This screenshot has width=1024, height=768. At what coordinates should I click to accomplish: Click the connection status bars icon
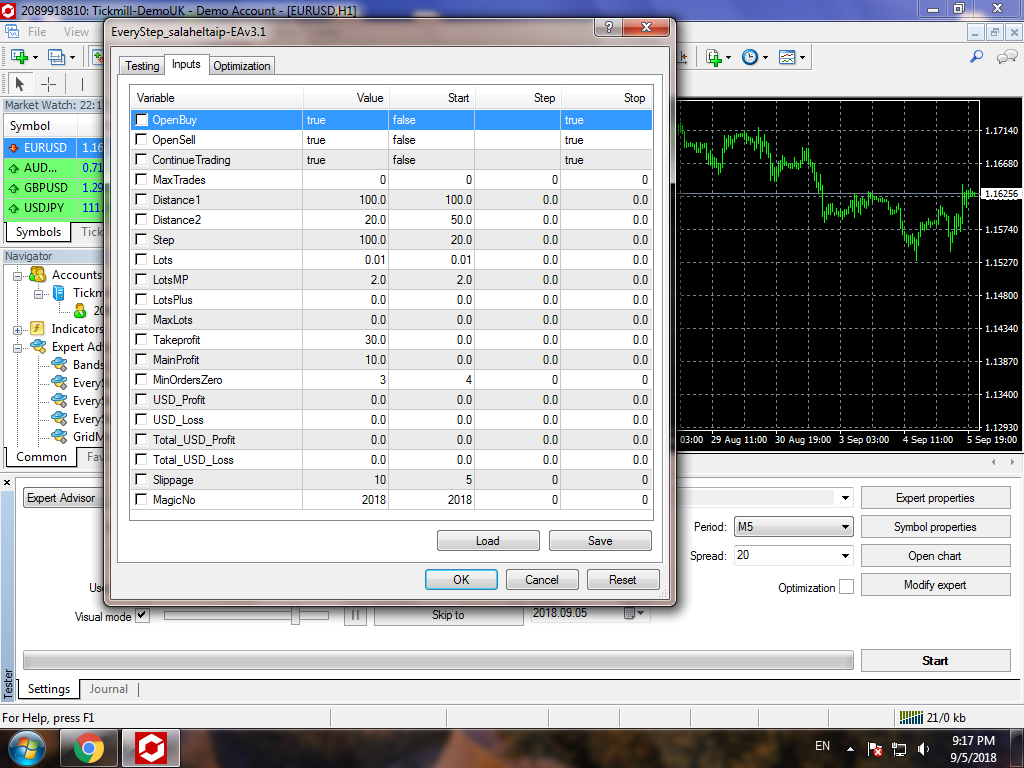[x=911, y=718]
